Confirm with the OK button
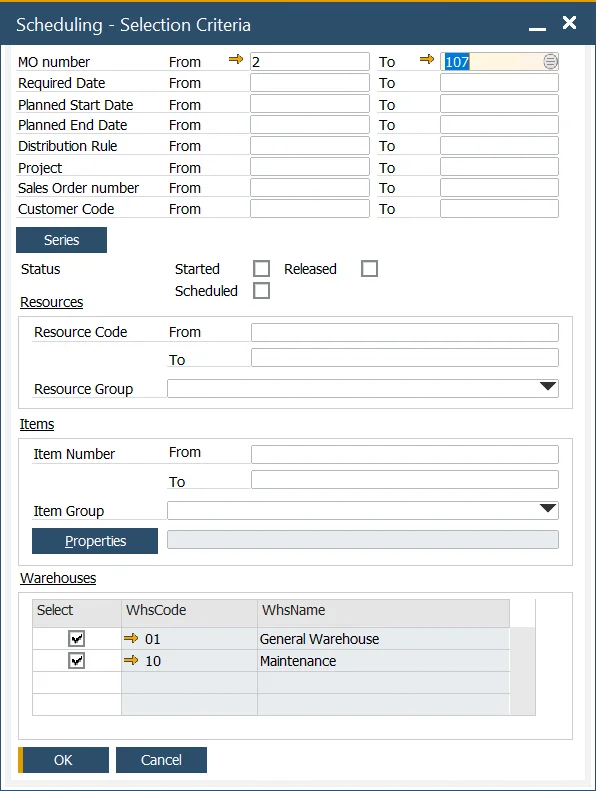Image resolution: width=596 pixels, height=791 pixels. 63,760
